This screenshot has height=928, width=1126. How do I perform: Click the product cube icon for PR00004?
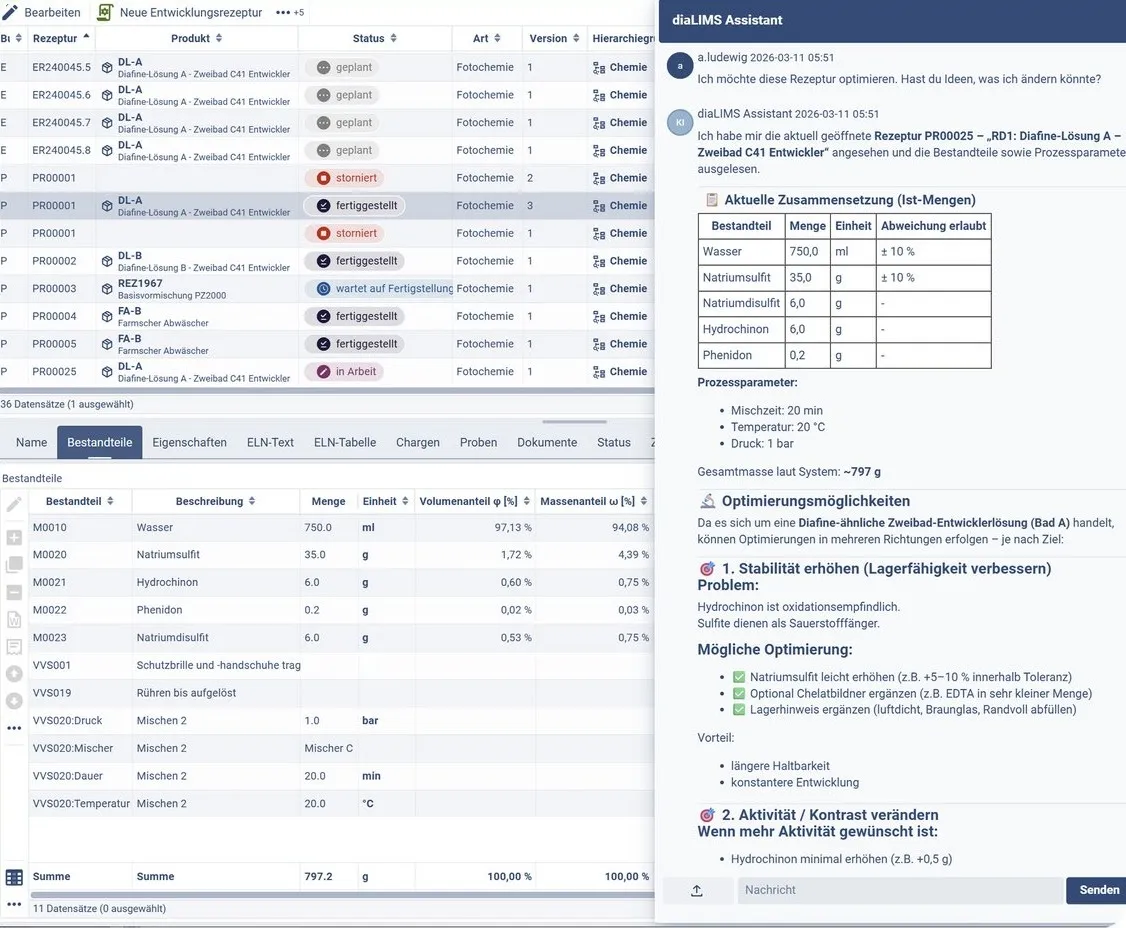pyautogui.click(x=107, y=317)
